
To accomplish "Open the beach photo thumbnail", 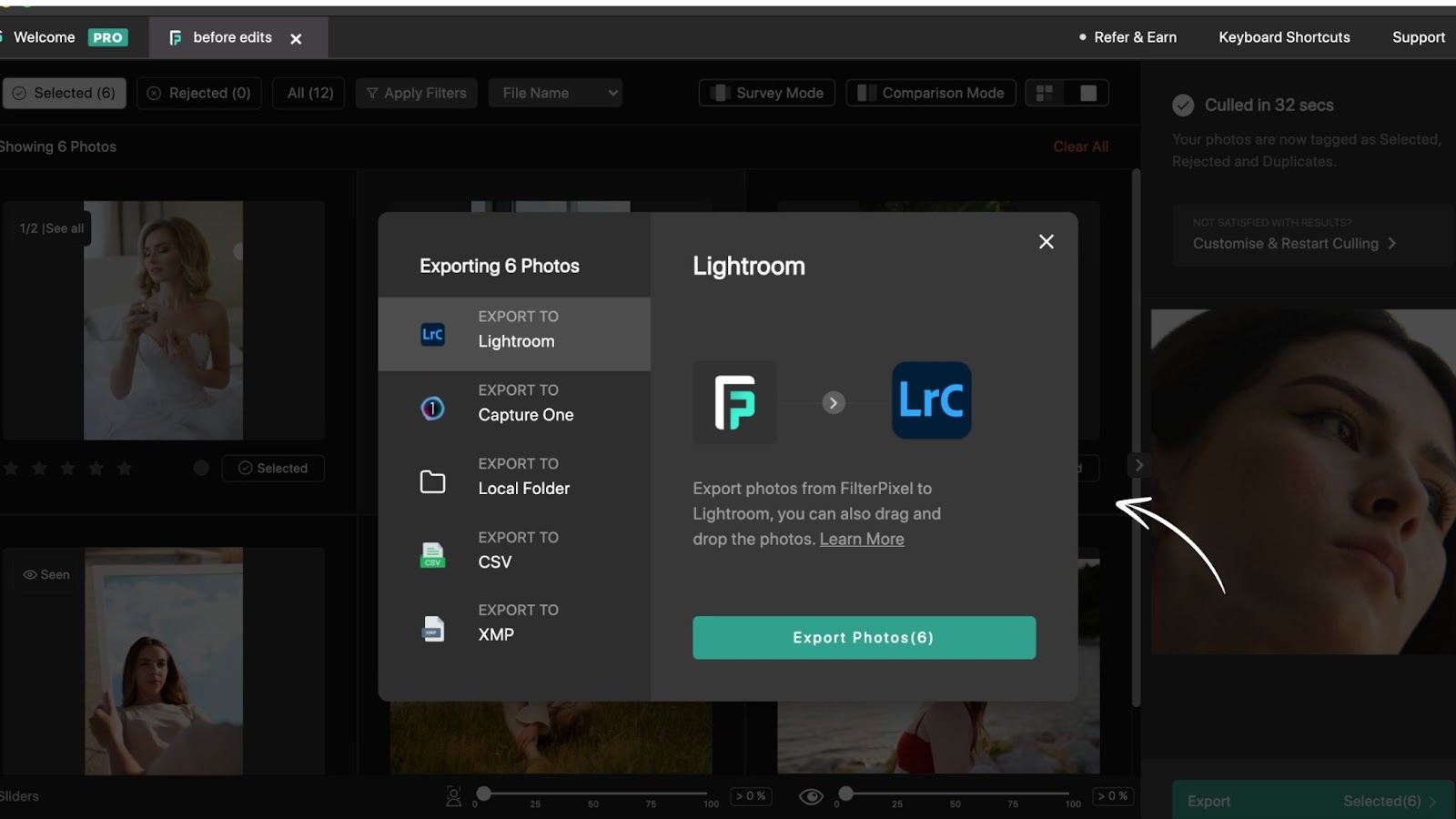I will coord(938,737).
